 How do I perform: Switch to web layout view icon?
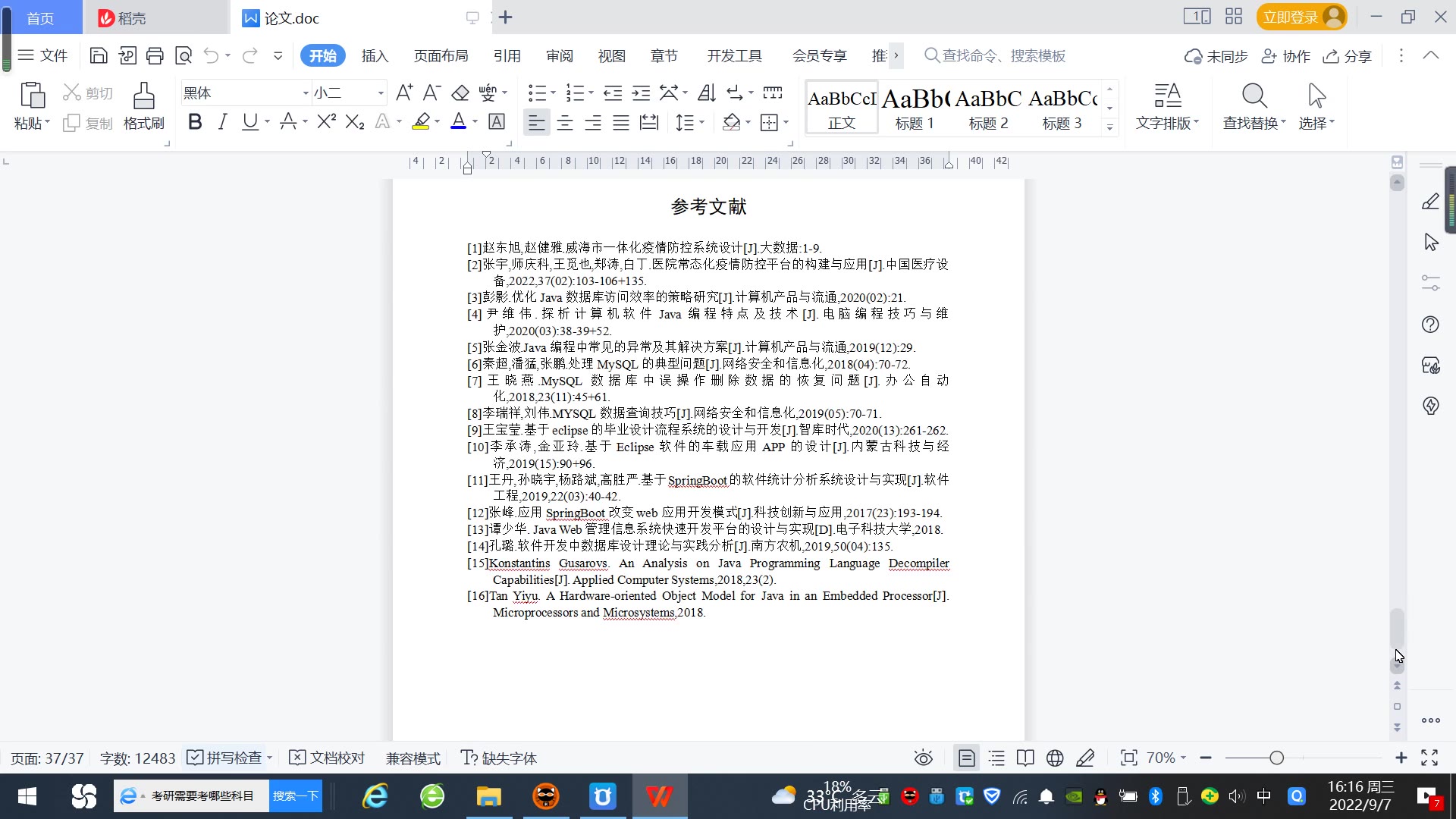click(x=1055, y=758)
